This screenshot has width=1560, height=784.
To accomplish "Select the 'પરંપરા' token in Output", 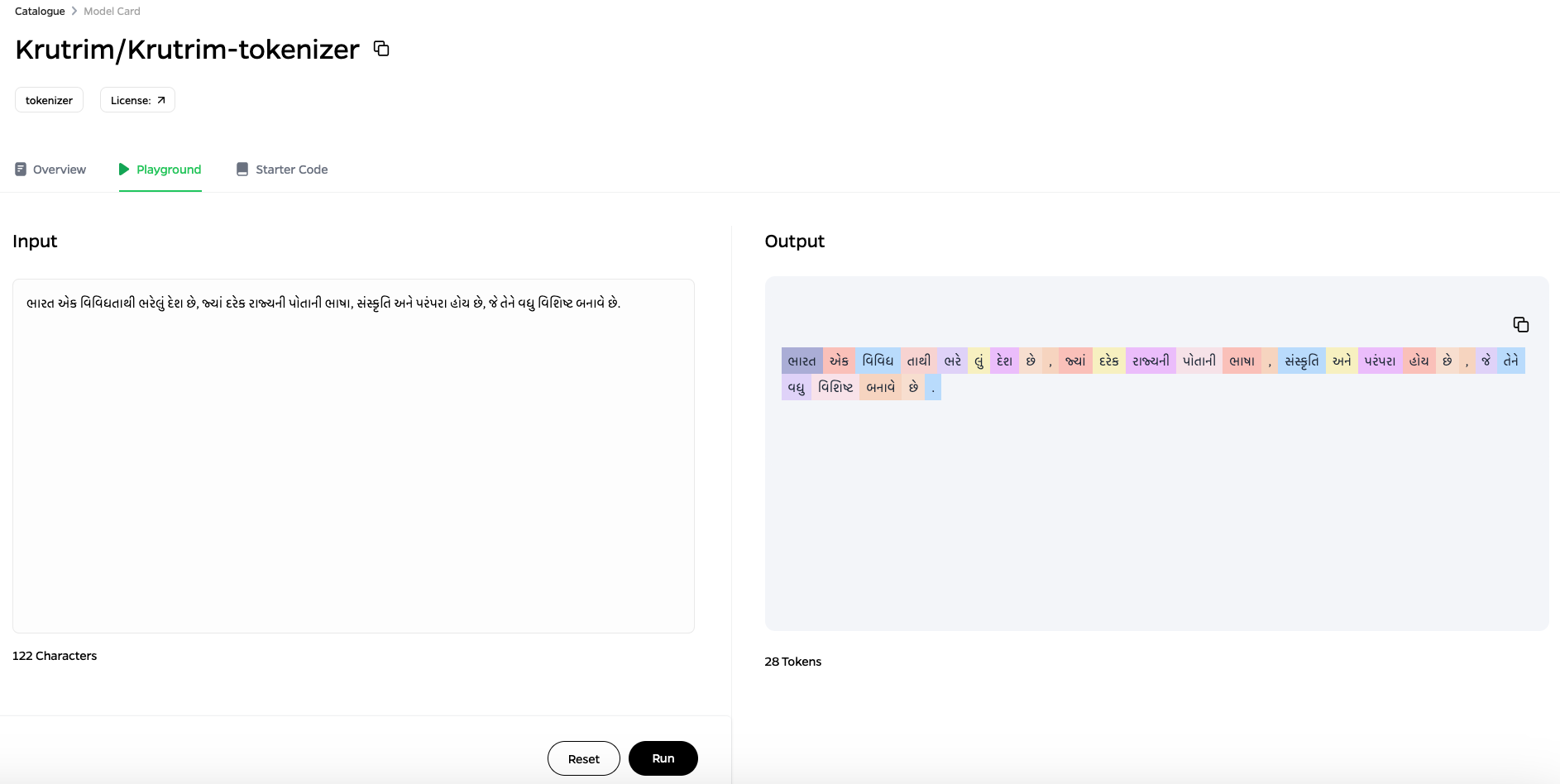I will tap(1381, 361).
